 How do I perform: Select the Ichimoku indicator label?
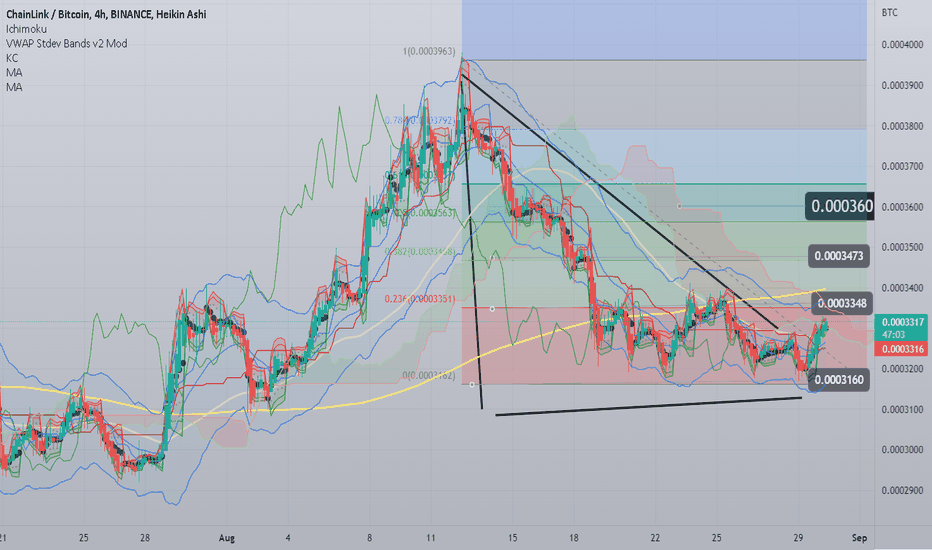click(x=26, y=29)
